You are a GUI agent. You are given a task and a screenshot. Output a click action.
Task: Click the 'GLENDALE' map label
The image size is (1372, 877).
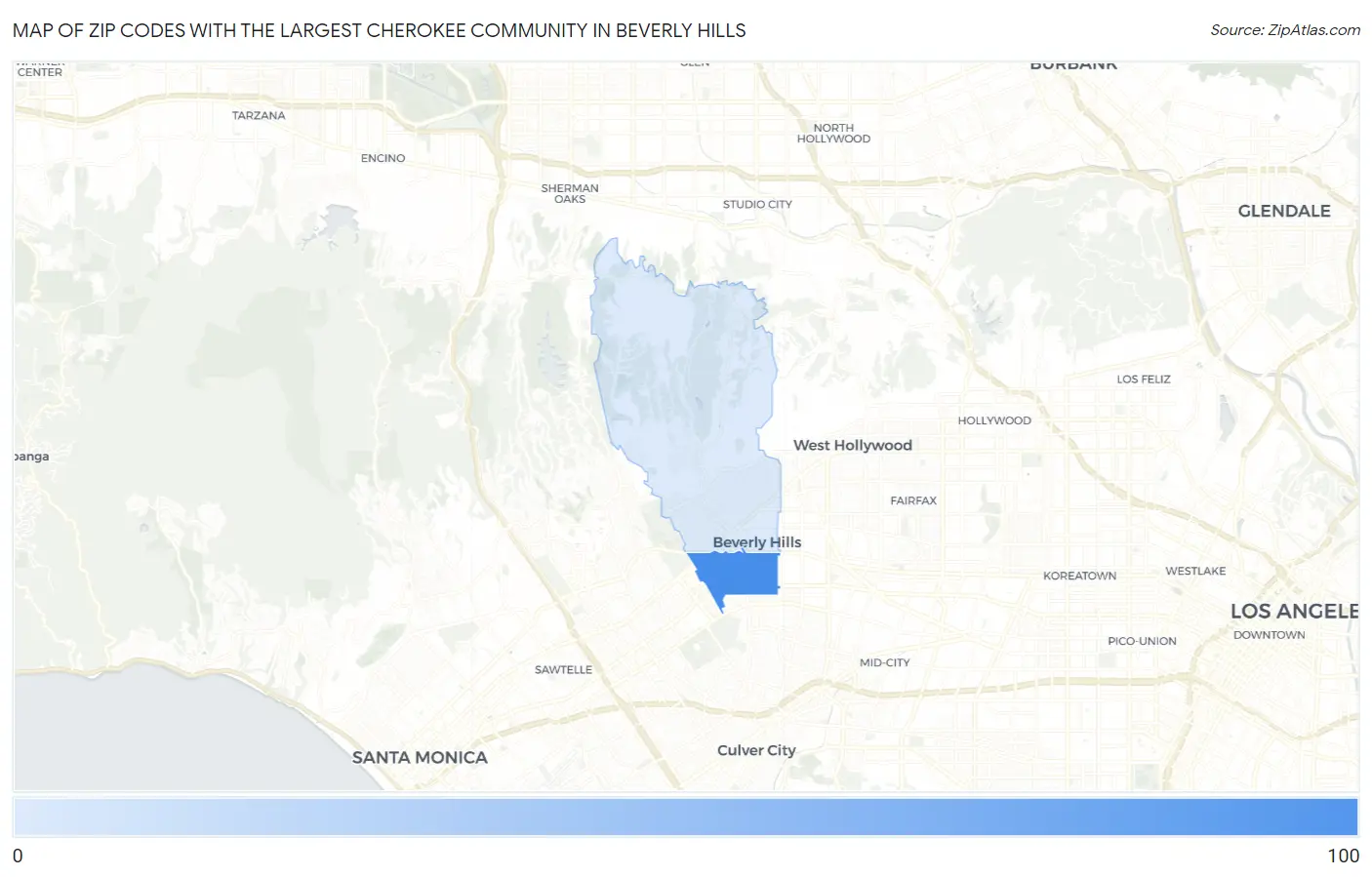[1284, 211]
